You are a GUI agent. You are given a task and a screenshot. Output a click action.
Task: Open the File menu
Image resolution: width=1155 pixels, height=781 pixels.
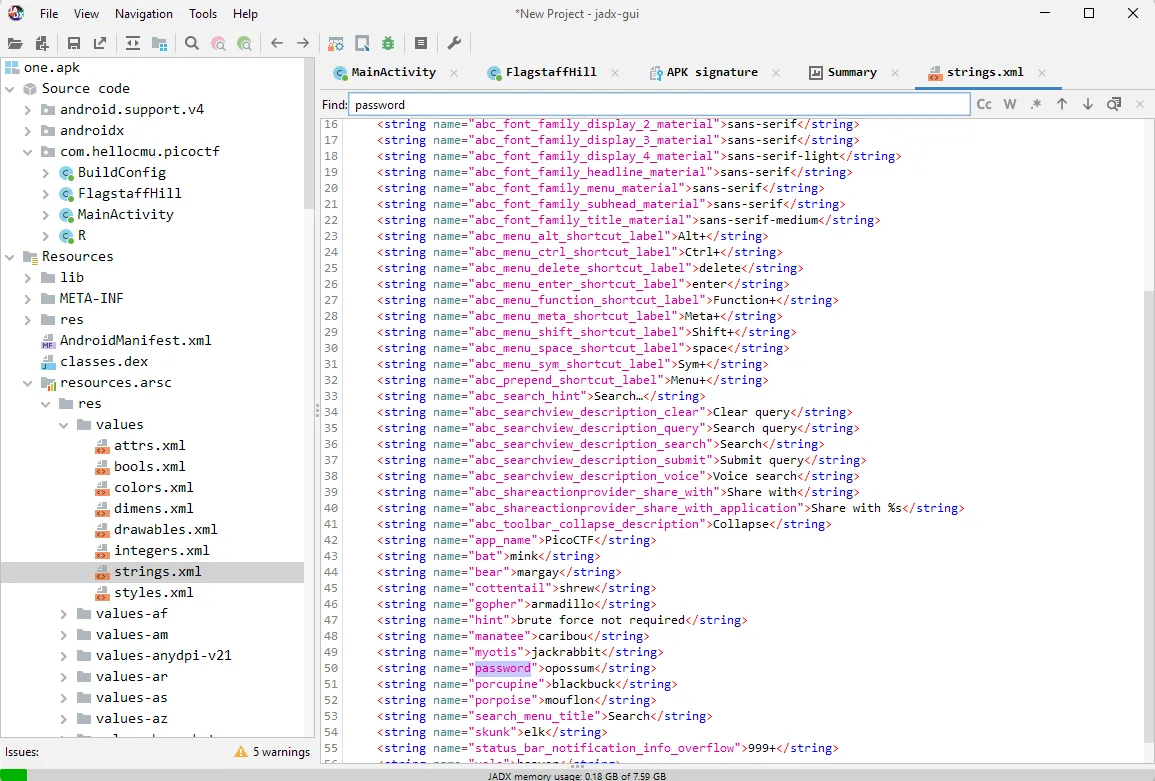click(x=49, y=14)
